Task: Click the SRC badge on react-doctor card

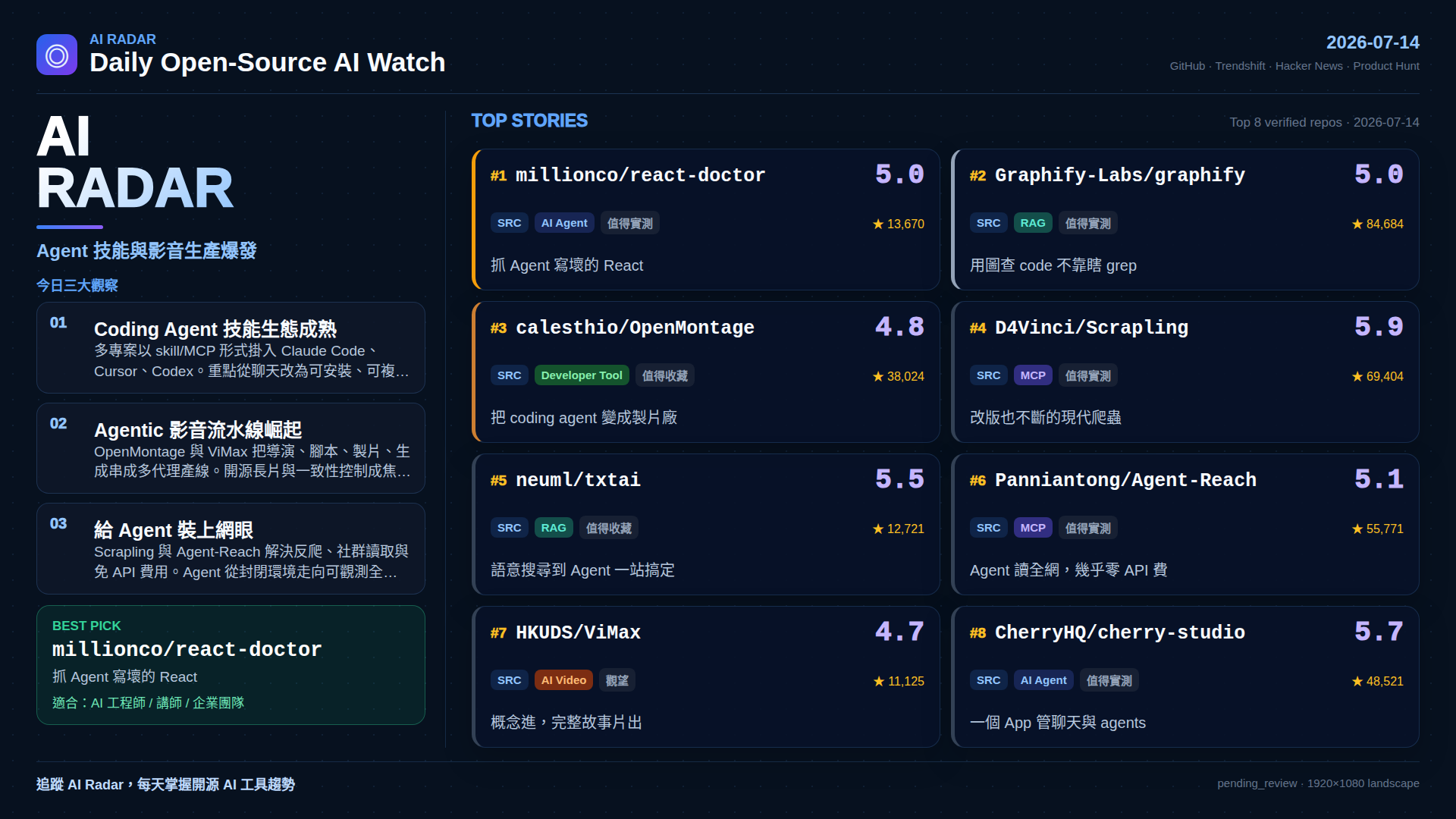Action: coord(510,223)
